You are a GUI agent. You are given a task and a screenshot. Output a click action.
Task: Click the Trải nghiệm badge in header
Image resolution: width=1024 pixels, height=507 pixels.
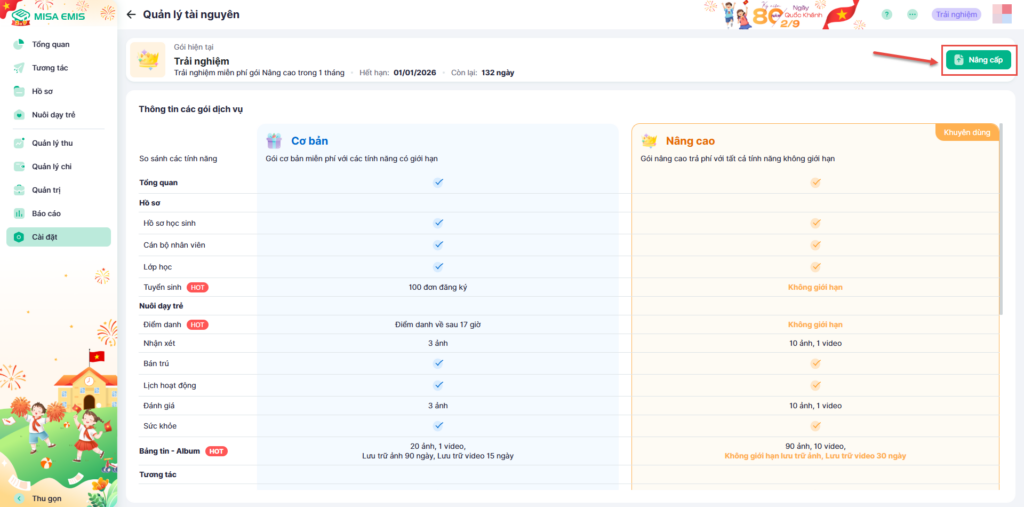tap(956, 14)
